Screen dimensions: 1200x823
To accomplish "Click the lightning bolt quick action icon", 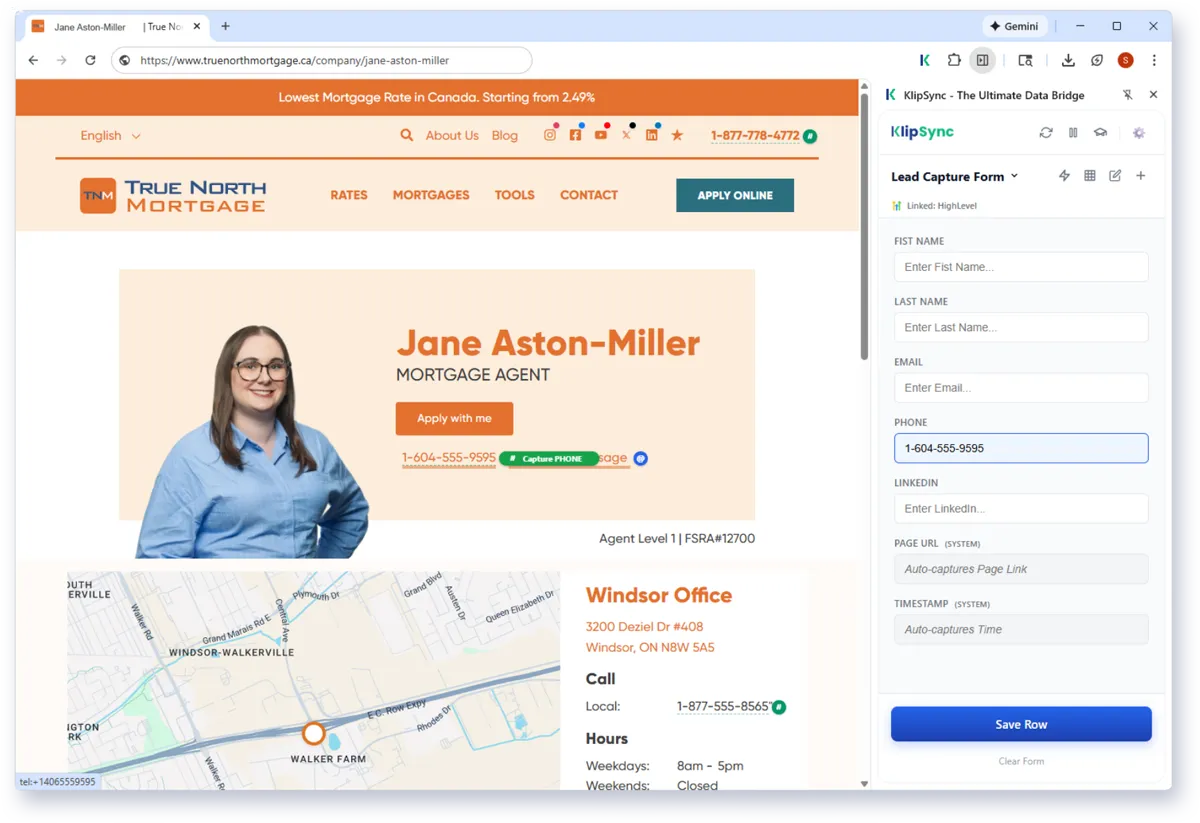I will [1064, 176].
